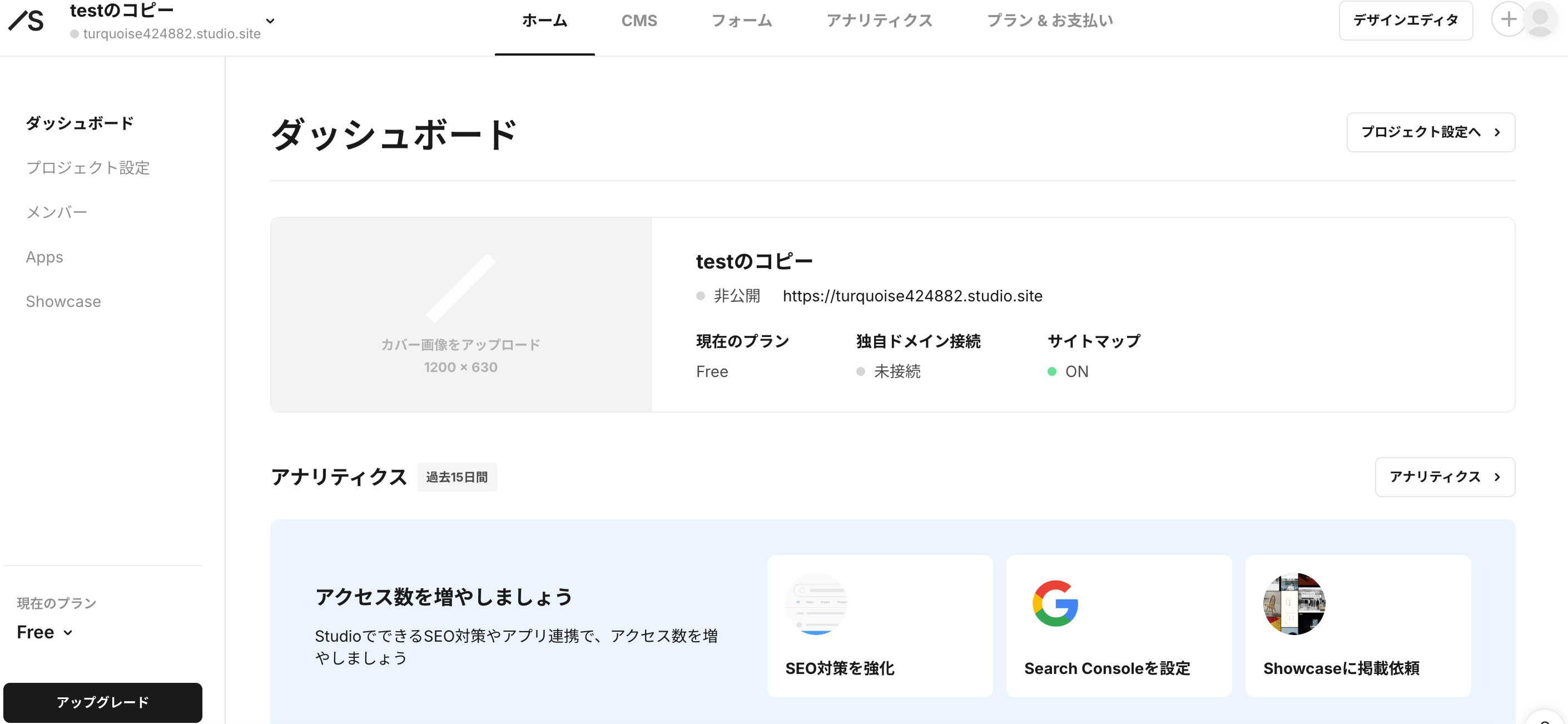Expand the testのコピー project switcher
The image size is (1568, 724).
270,21
